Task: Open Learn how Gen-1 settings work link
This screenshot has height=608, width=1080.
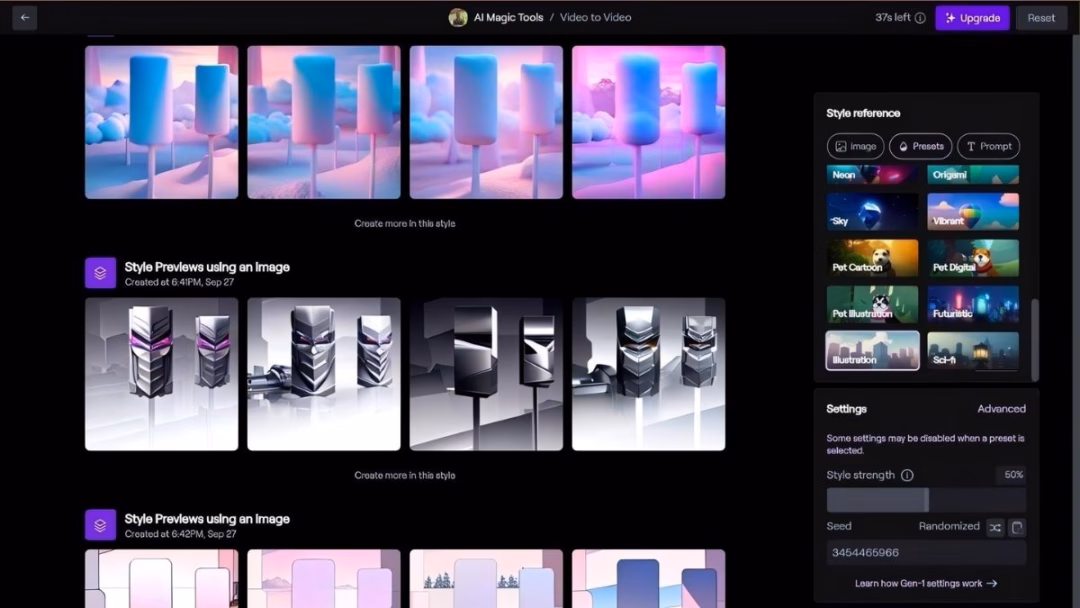Action: tap(925, 583)
